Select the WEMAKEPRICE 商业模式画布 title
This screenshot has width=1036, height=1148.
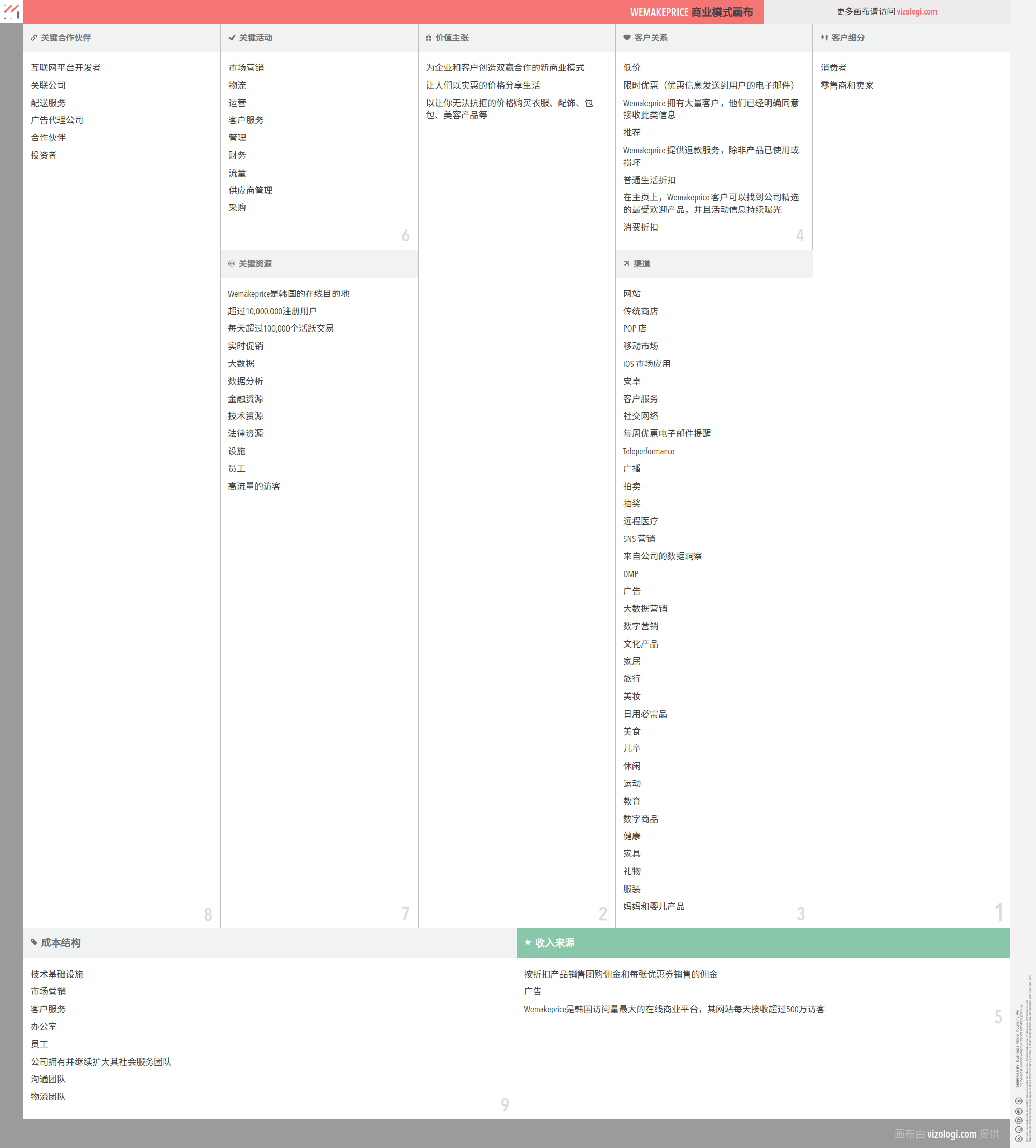(x=691, y=12)
